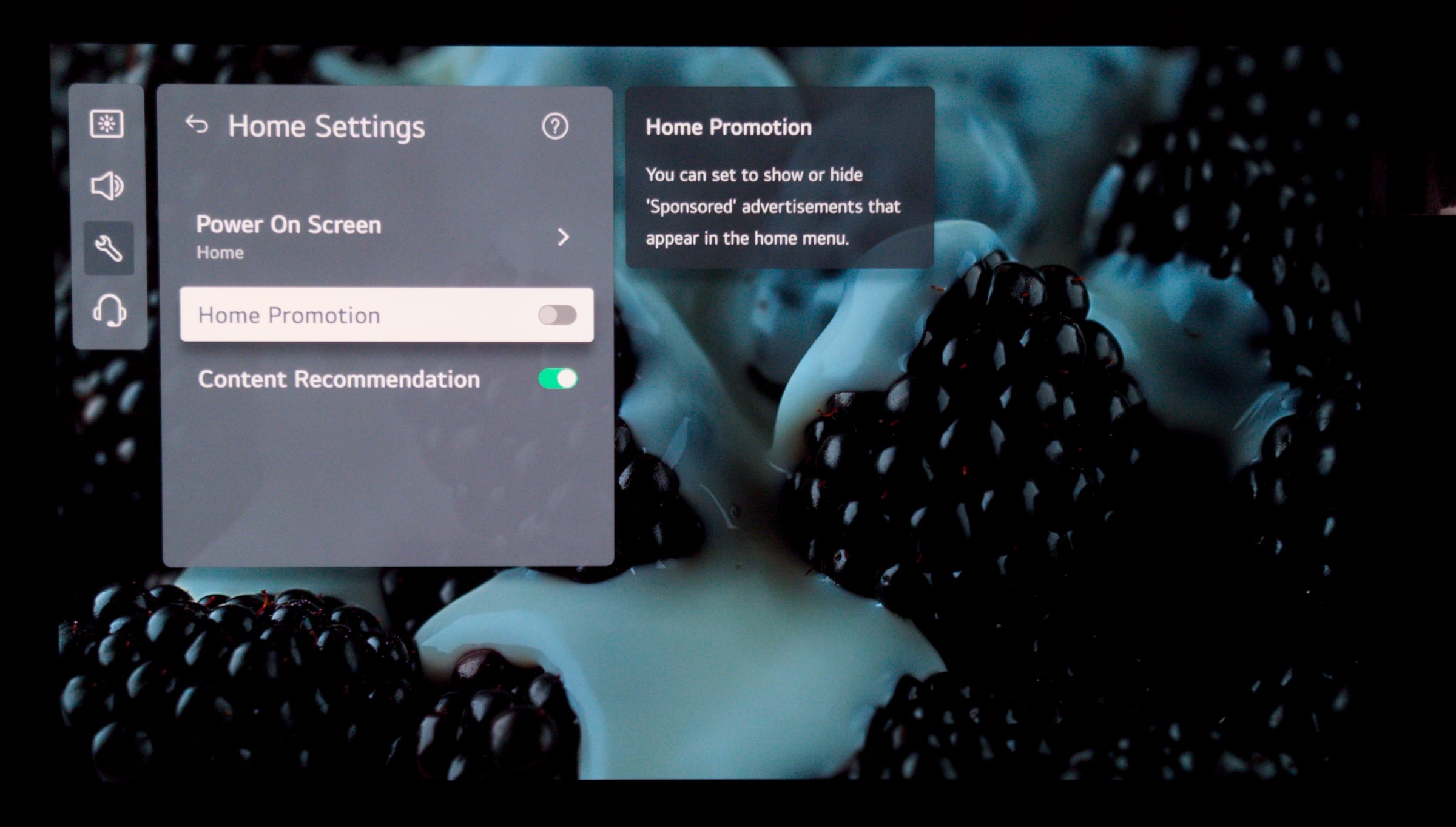
Task: Click the Content Recommendation label
Action: (x=339, y=379)
